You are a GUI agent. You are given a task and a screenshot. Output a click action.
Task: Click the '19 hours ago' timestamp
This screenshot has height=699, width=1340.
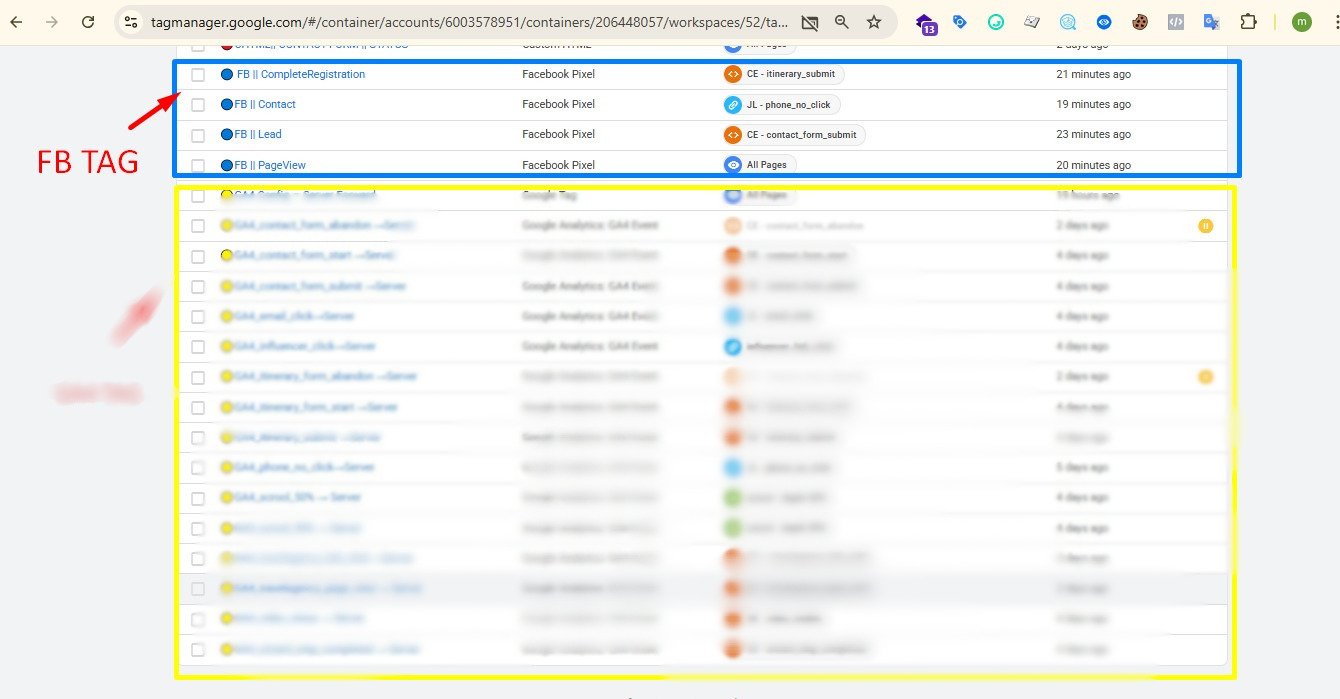point(1088,195)
